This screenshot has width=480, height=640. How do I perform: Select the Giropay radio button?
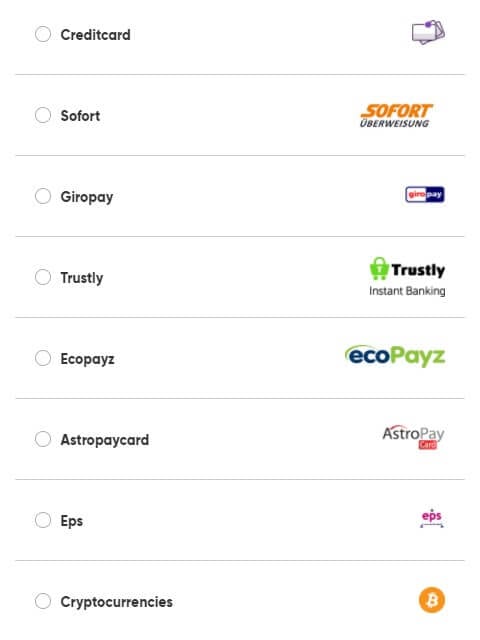pyautogui.click(x=43, y=196)
